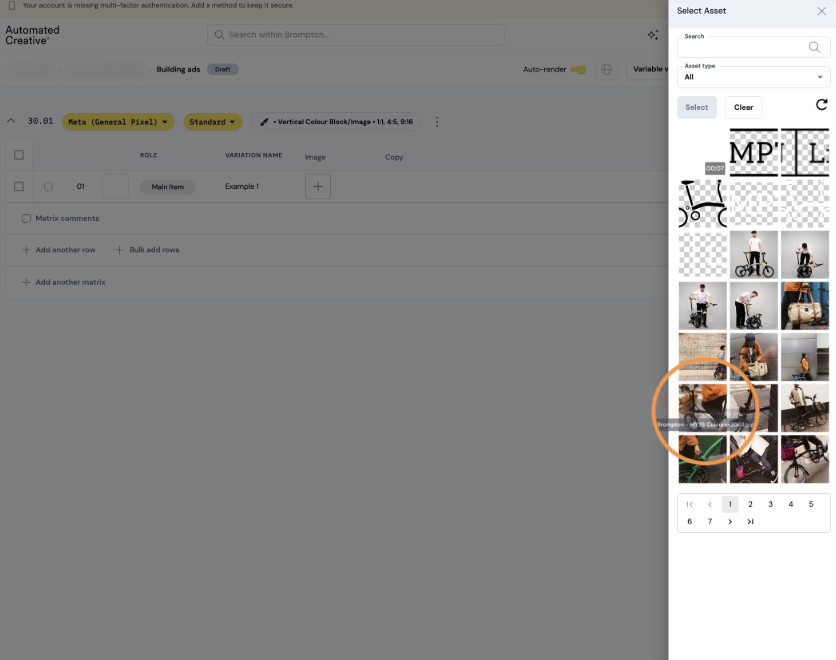Click the Copy column header
Screen dimensions: 836x660
(394, 157)
